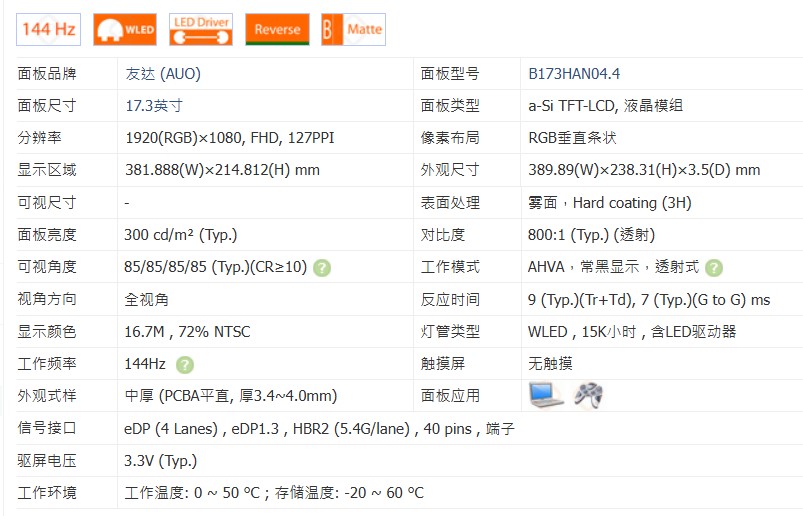Click the 面板品牌 row label
This screenshot has width=803, height=516.
click(x=47, y=74)
